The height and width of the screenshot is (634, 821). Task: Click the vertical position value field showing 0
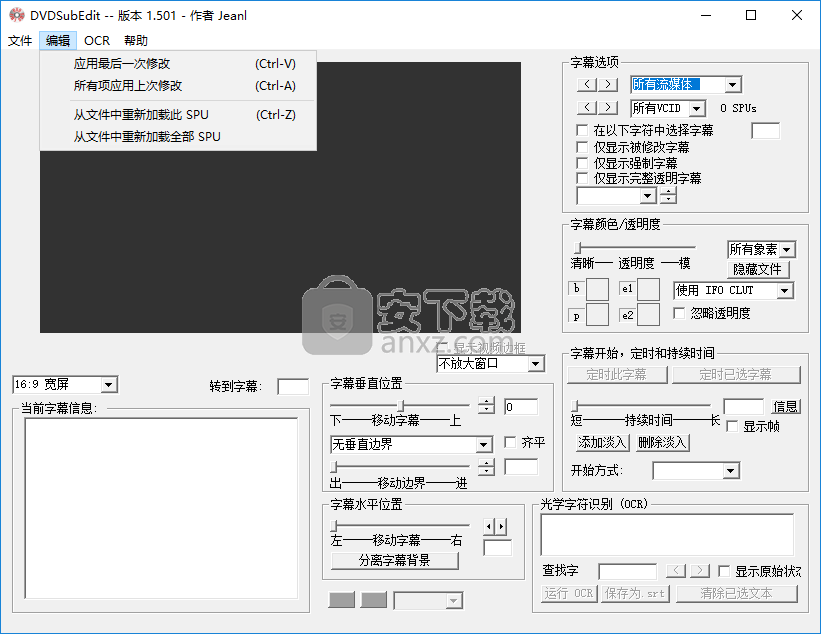[520, 407]
